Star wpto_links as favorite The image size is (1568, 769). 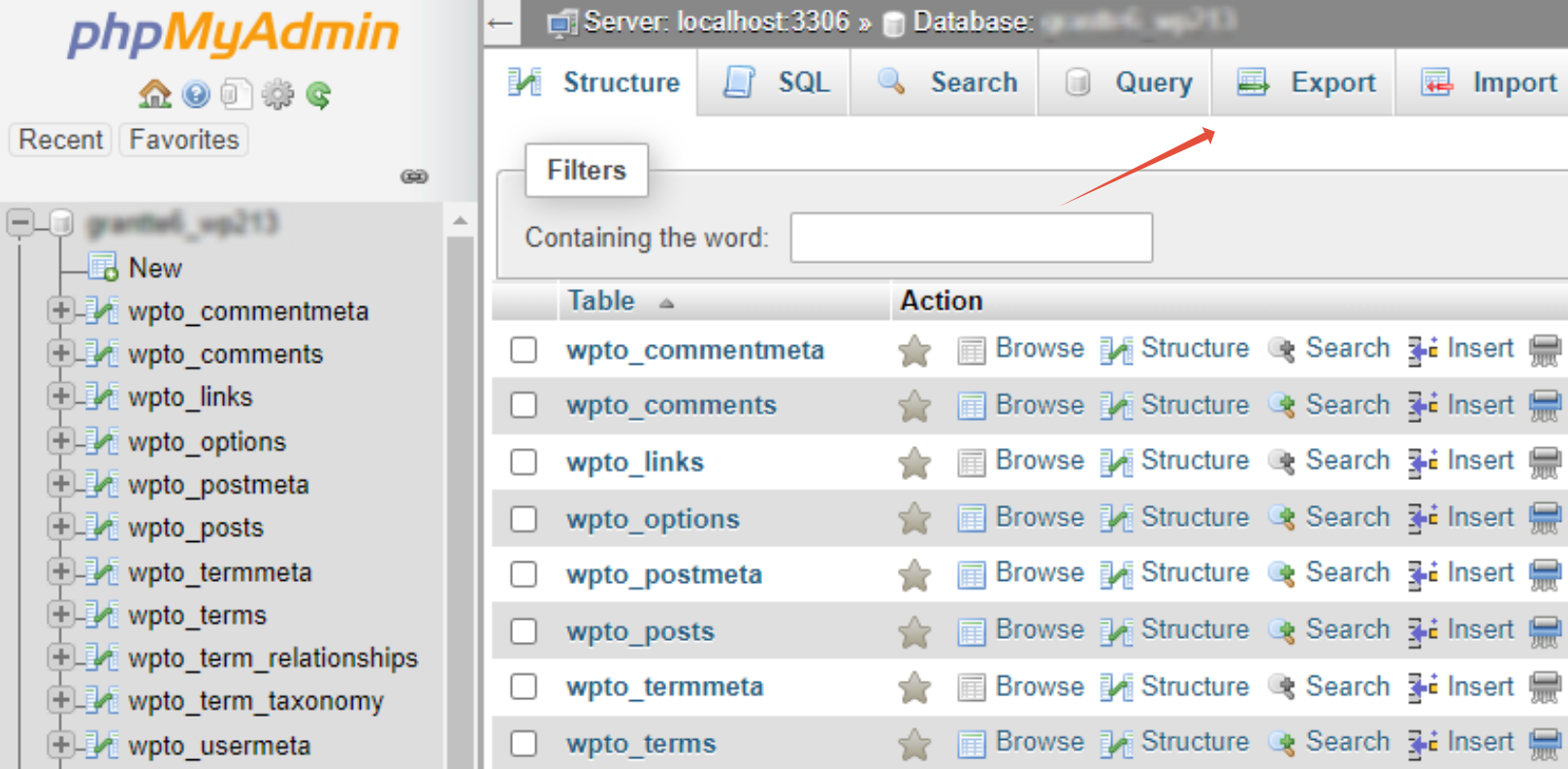point(914,463)
